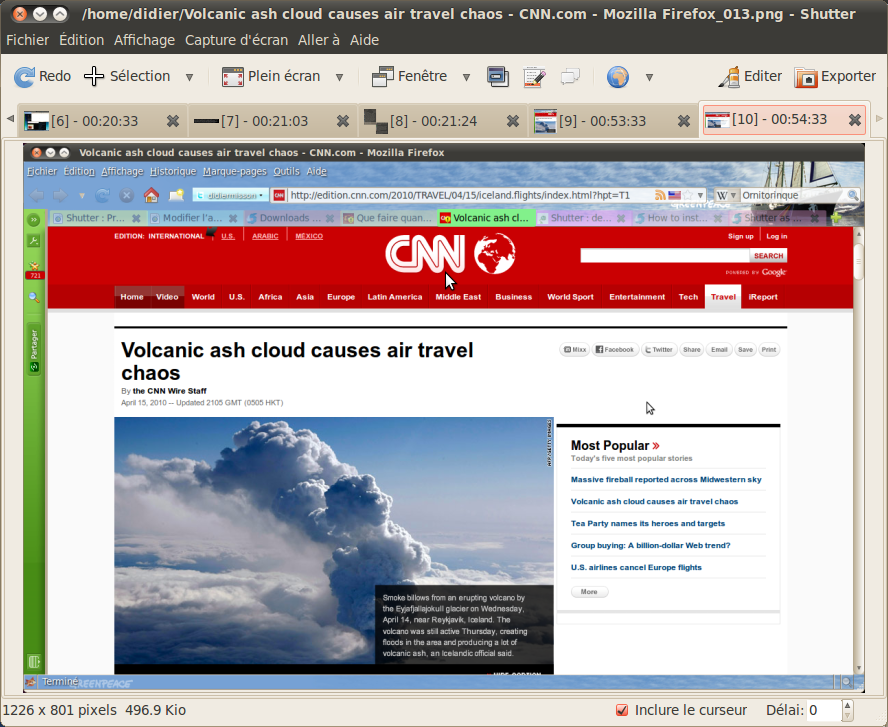Close the [7] - 00:21:03 tab

click(x=343, y=121)
